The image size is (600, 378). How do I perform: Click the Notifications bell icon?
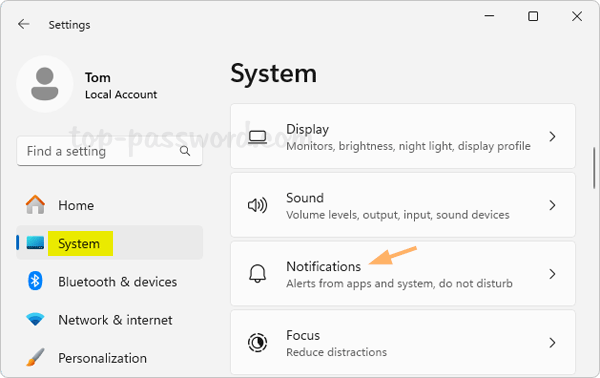click(x=257, y=274)
